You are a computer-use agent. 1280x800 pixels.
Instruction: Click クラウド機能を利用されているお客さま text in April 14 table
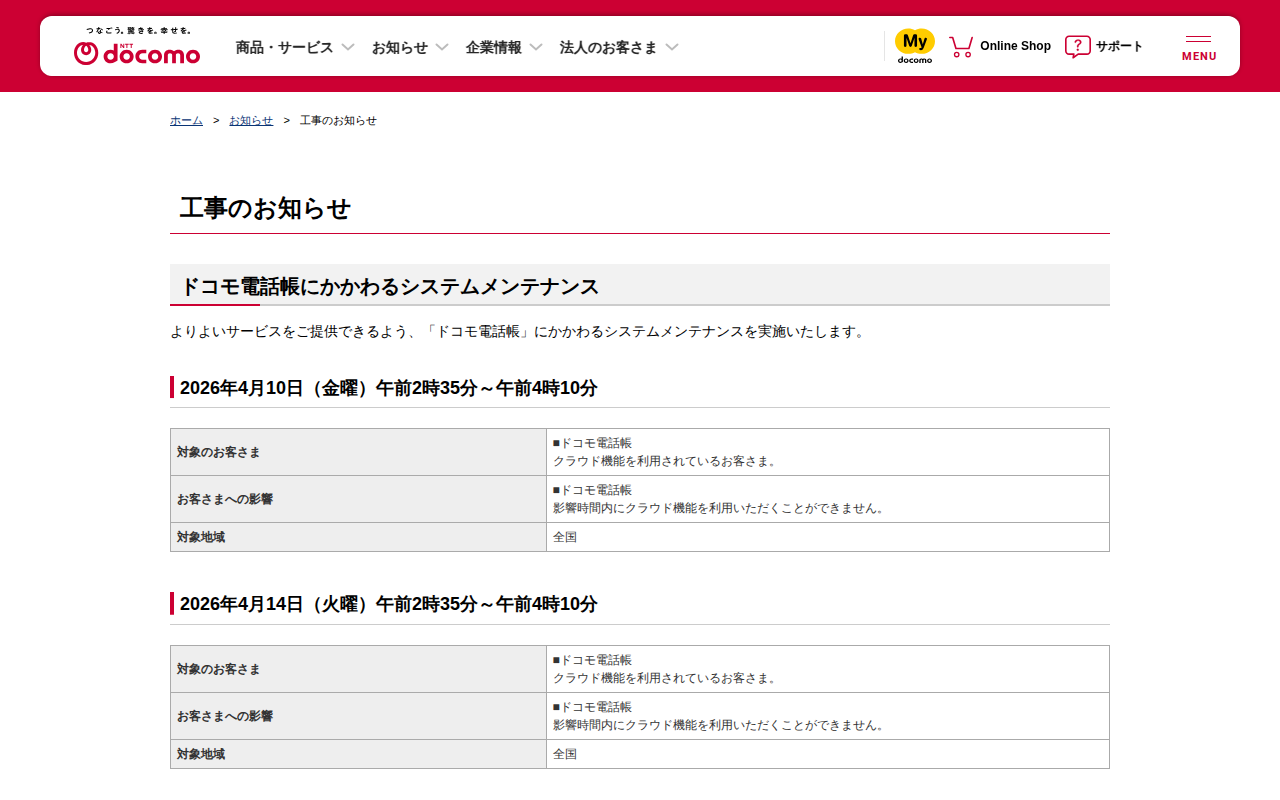[665, 678]
